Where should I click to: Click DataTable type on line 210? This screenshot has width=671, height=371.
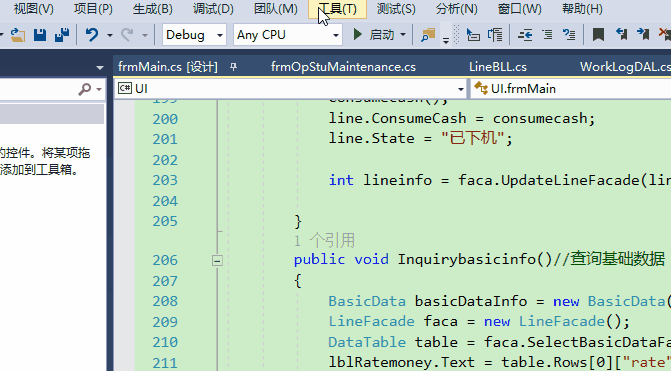(367, 342)
